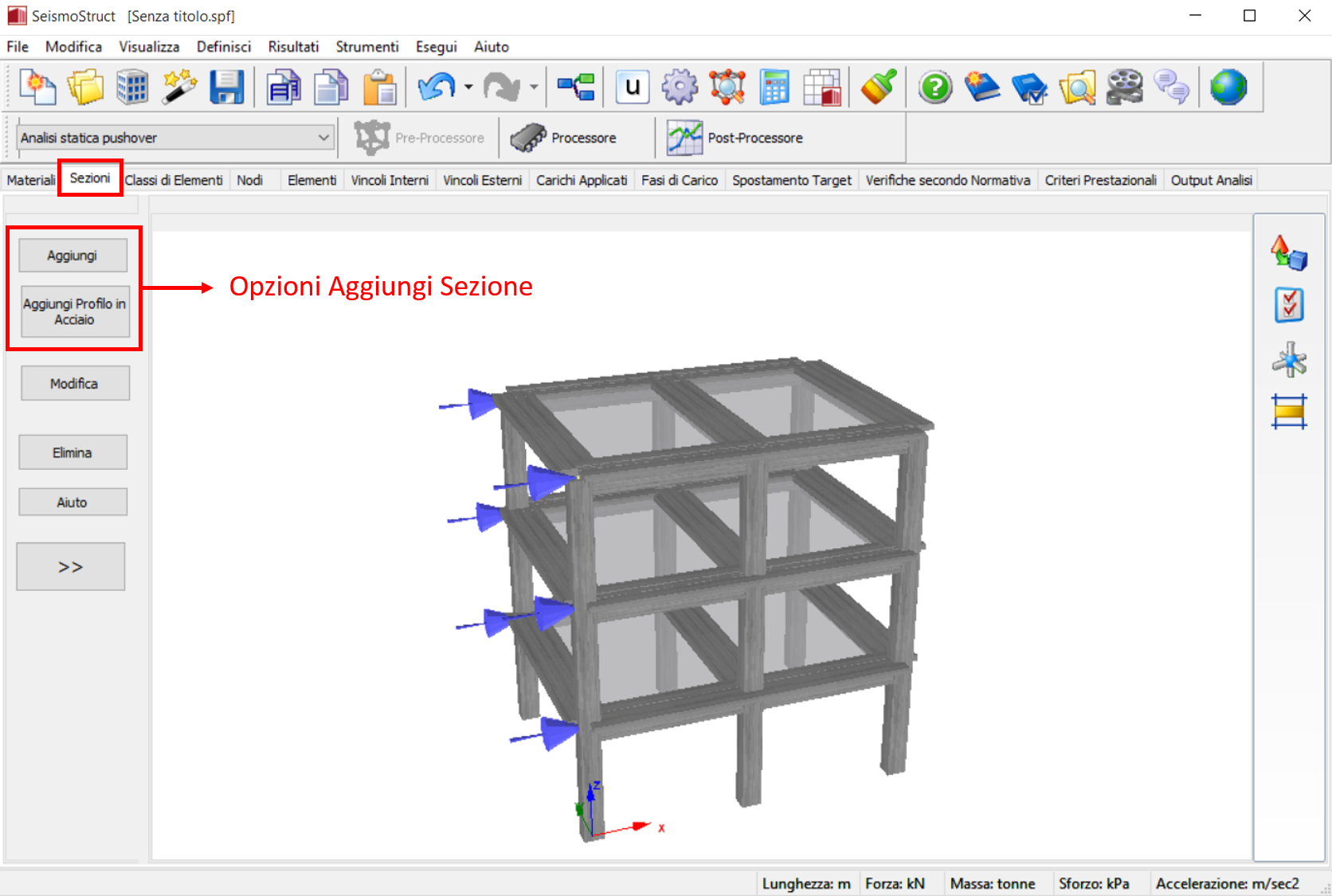Click the Aggiungi Profilo in Acciaio button
Screen dimensions: 1332x896
click(x=74, y=312)
